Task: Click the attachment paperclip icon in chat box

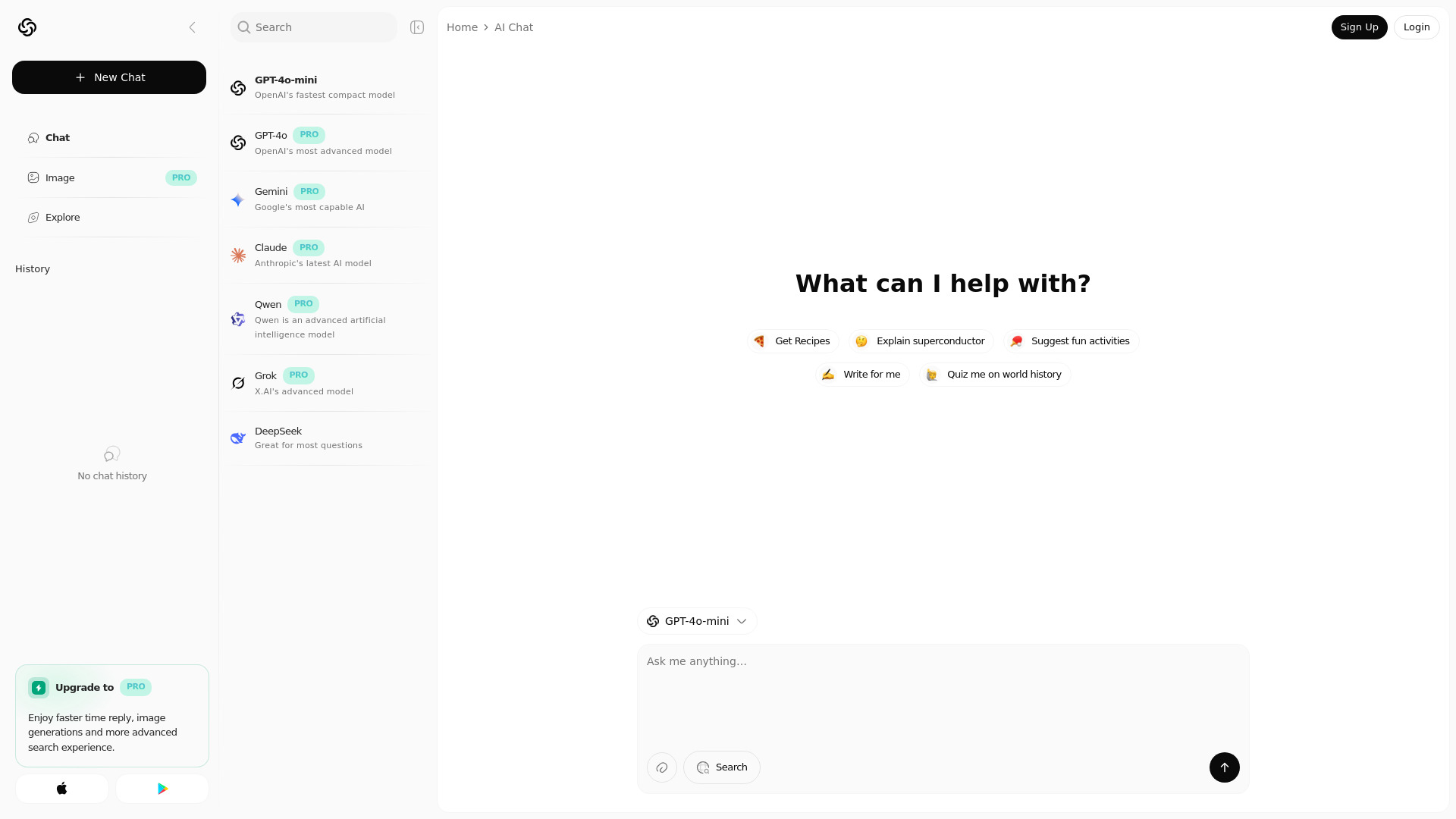Action: click(x=661, y=767)
